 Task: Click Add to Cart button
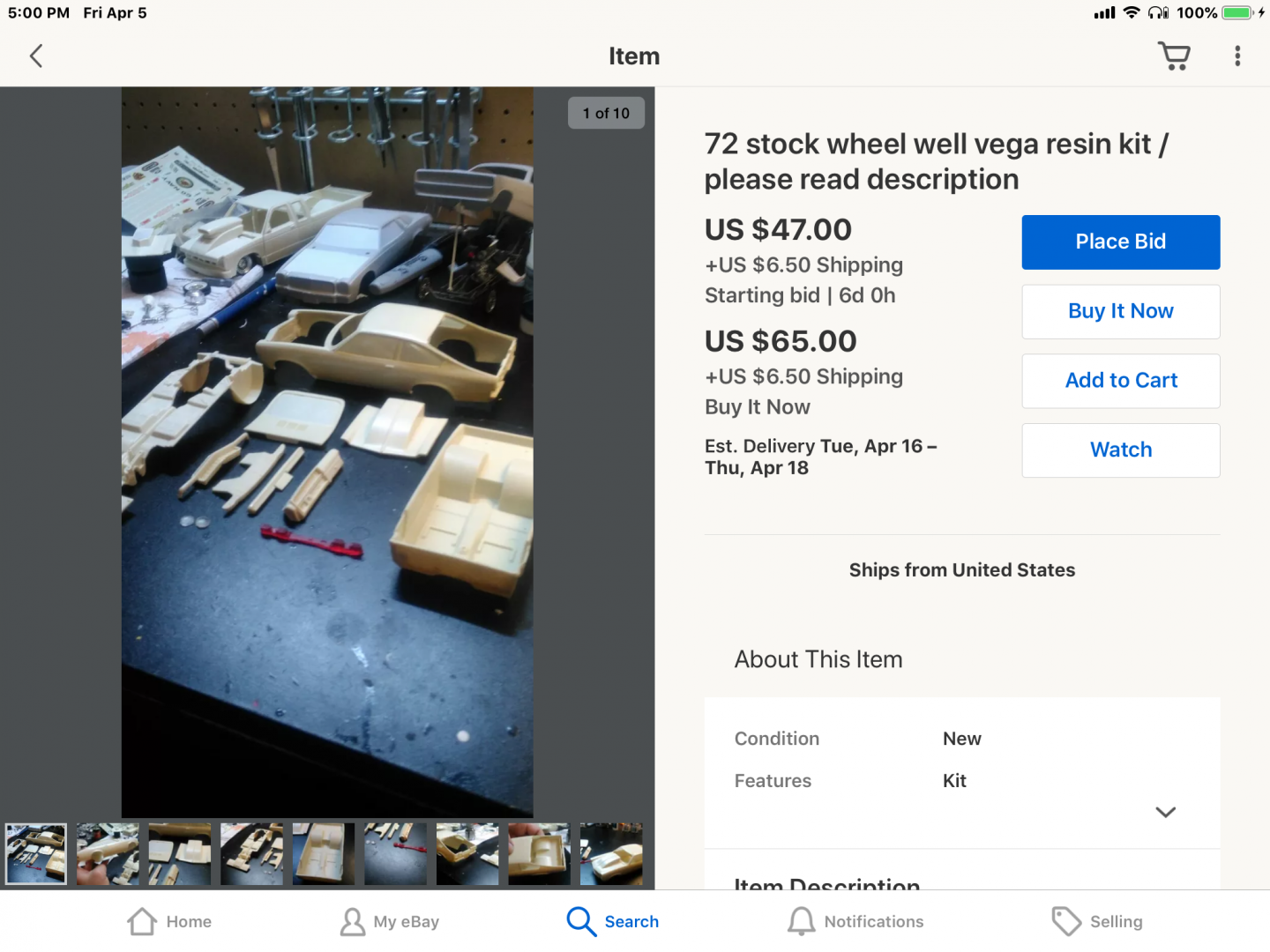(1120, 381)
